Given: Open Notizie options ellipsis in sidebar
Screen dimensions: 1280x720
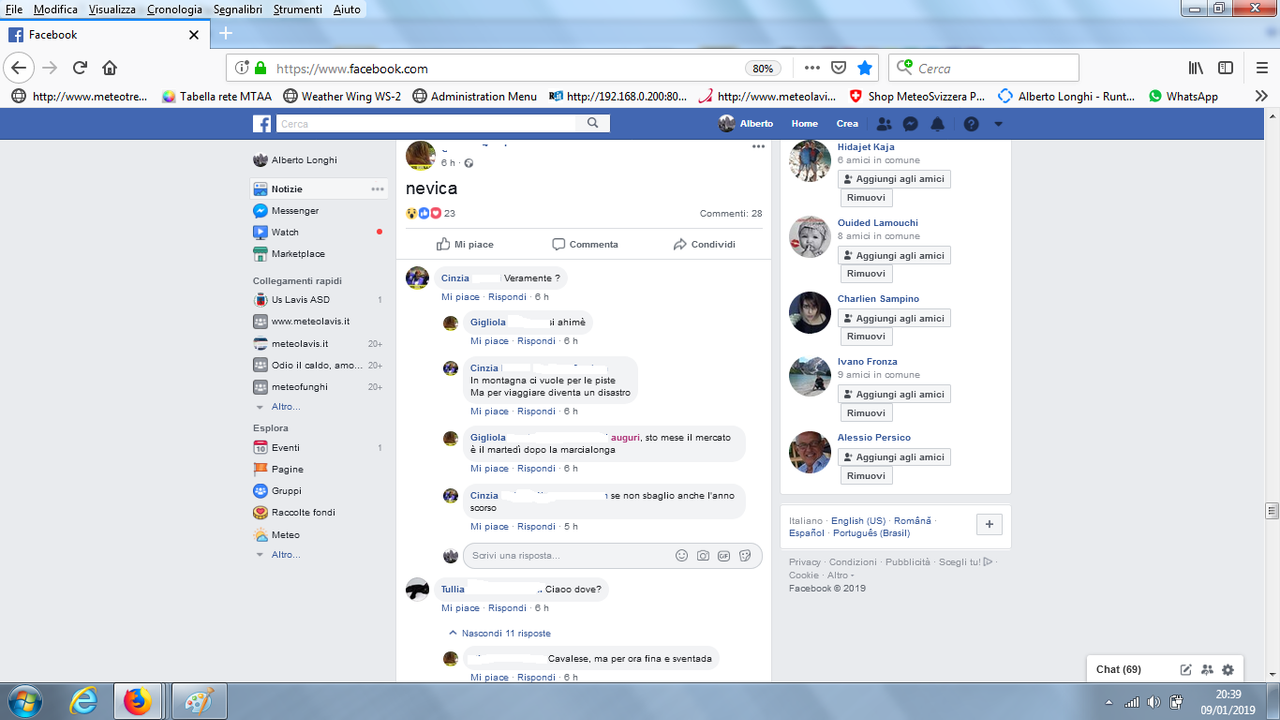Looking at the screenshot, I should [377, 189].
